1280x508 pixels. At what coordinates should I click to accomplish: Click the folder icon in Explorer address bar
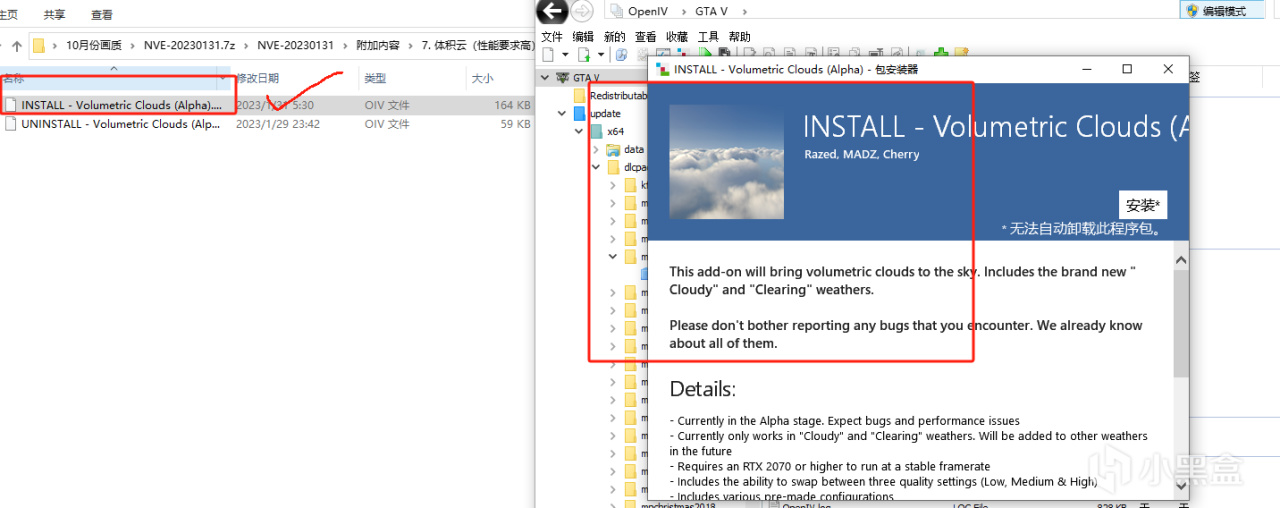[x=38, y=45]
